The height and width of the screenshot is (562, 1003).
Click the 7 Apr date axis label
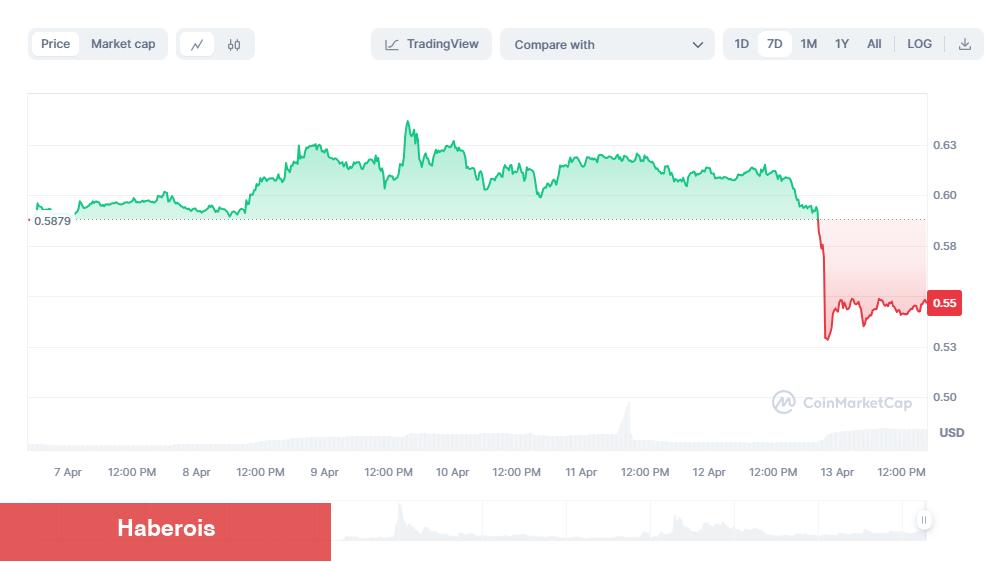(x=68, y=472)
